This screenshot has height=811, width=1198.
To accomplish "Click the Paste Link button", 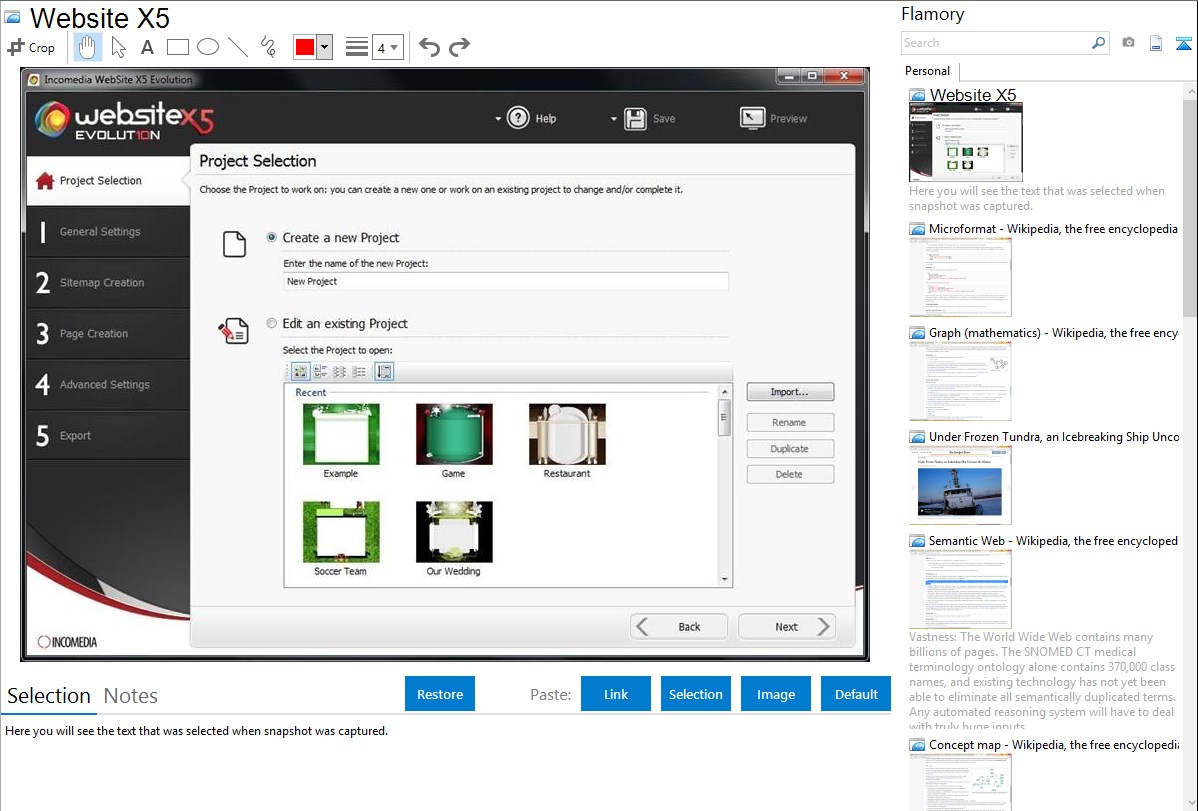I will [616, 694].
